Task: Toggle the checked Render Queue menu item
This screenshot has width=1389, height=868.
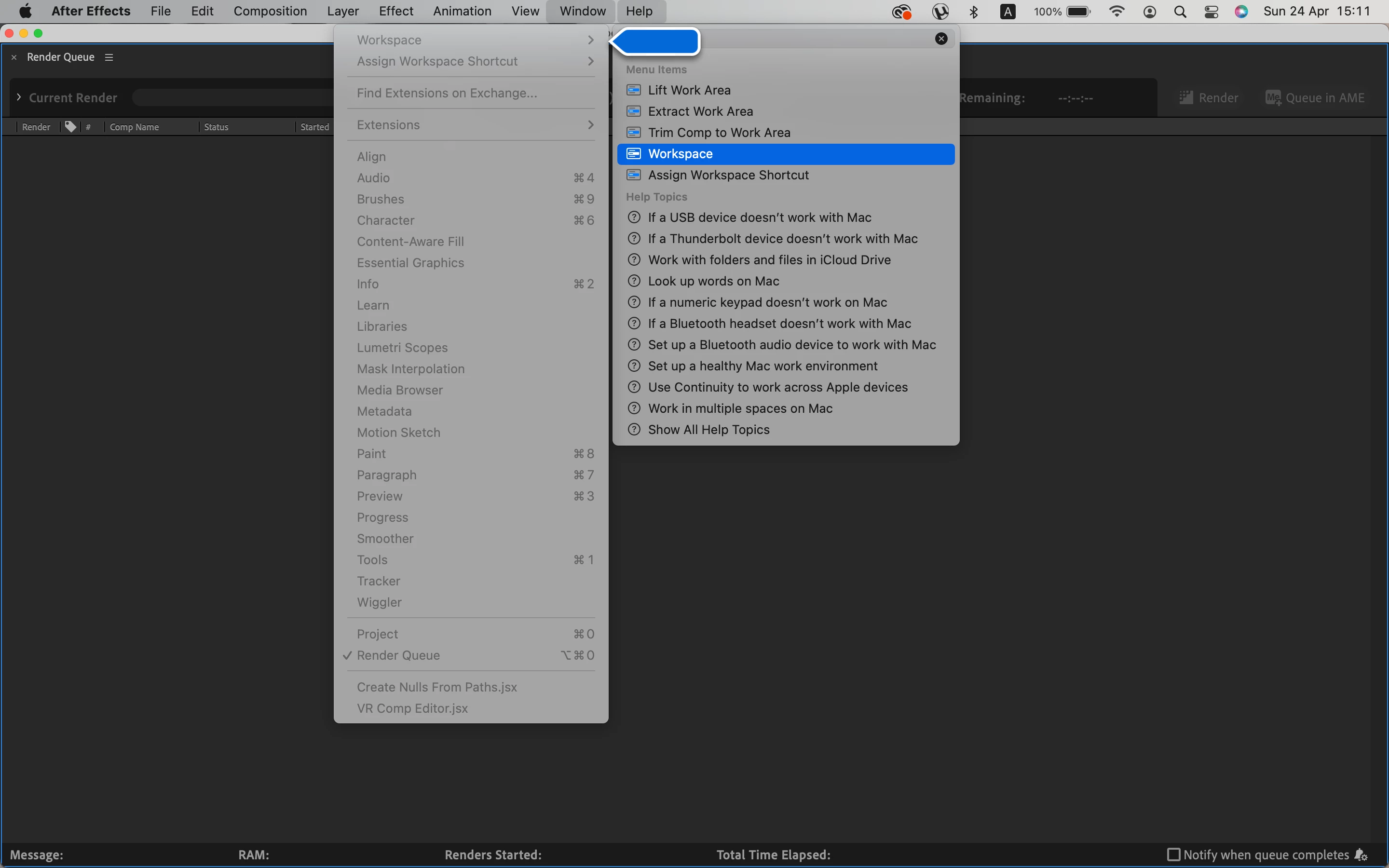Action: 398,655
